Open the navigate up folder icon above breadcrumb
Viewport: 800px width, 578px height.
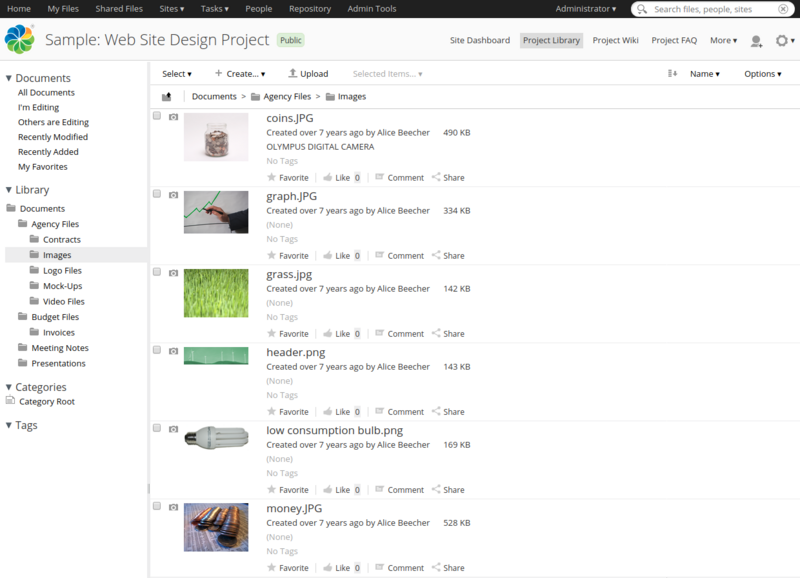[168, 98]
